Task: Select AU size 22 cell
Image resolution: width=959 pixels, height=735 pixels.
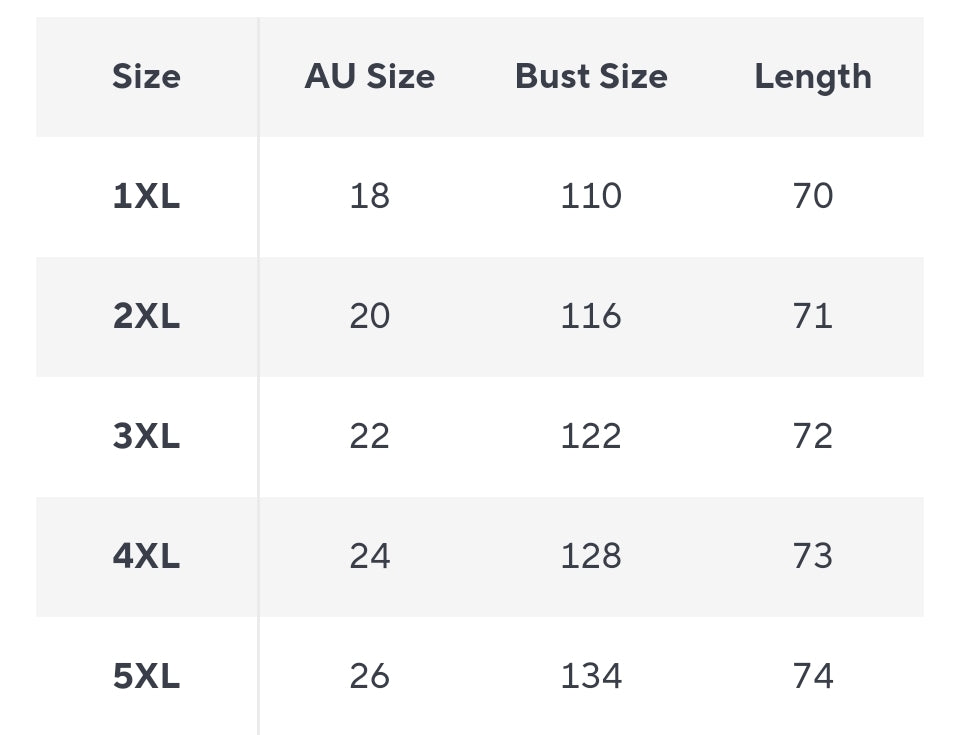Action: 369,436
